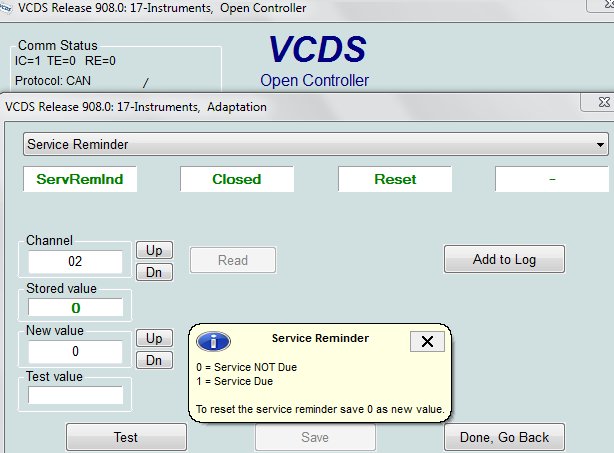614x453 pixels.
Task: Click the New value input field
Action: point(75,351)
